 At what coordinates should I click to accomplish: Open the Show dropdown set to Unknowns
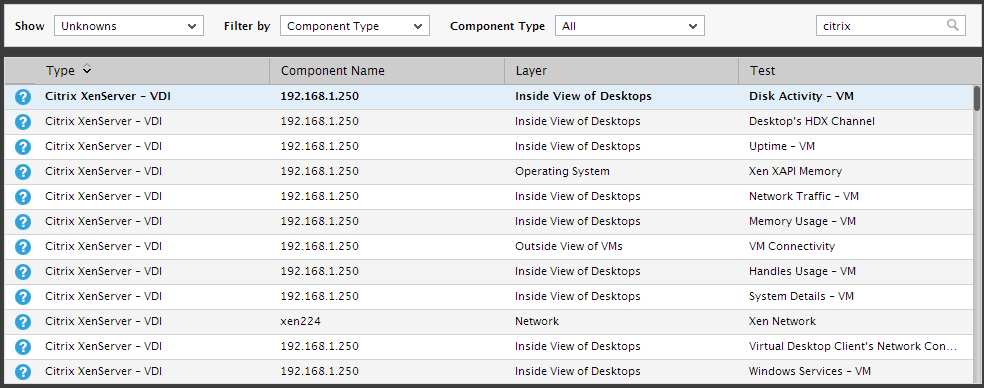[129, 26]
